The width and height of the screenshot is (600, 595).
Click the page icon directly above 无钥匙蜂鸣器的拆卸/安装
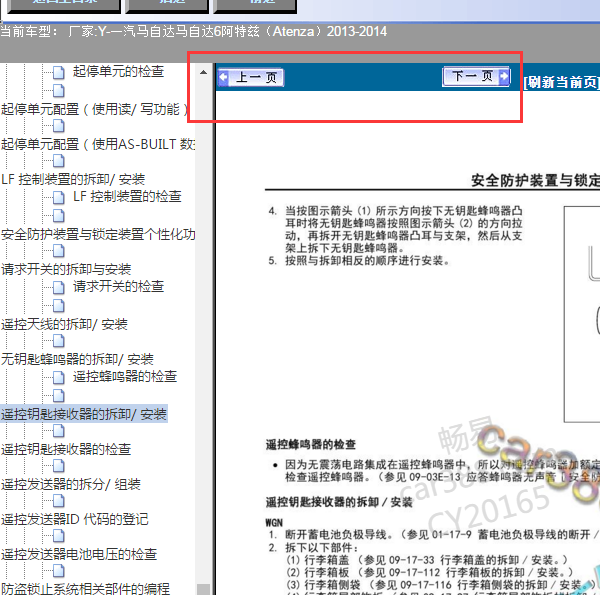59,341
